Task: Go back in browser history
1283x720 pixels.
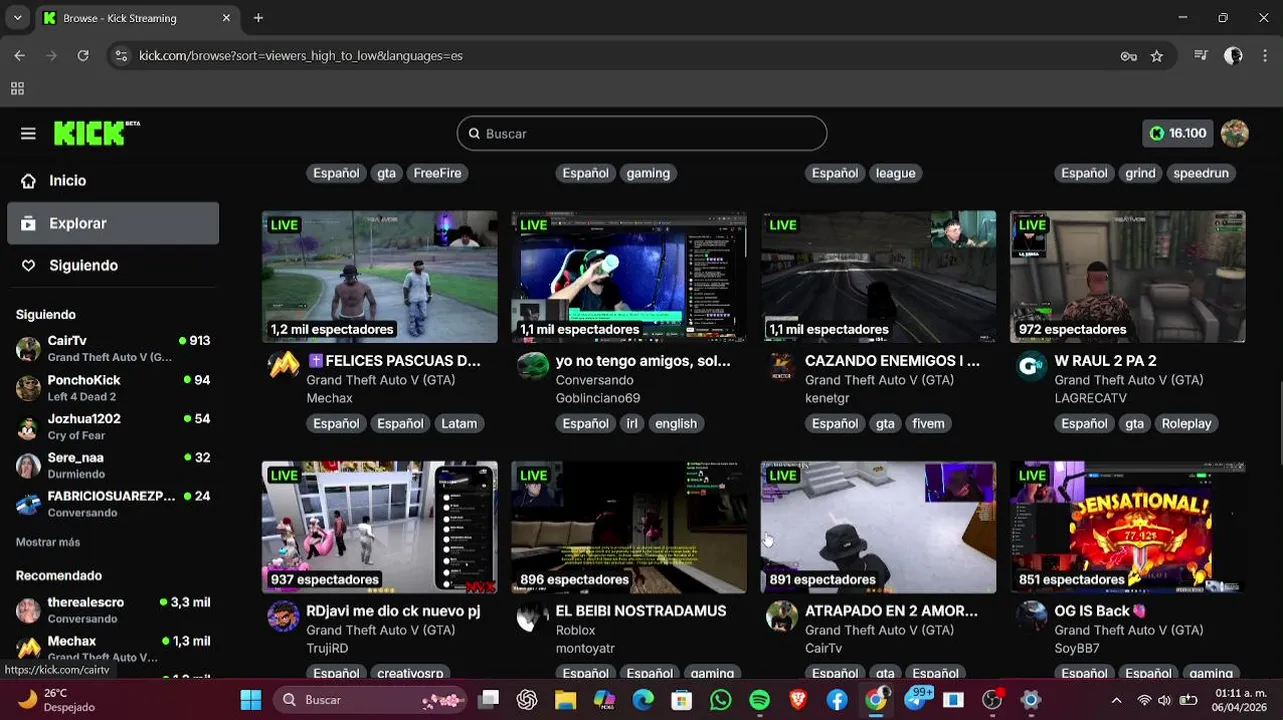Action: pyautogui.click(x=19, y=56)
